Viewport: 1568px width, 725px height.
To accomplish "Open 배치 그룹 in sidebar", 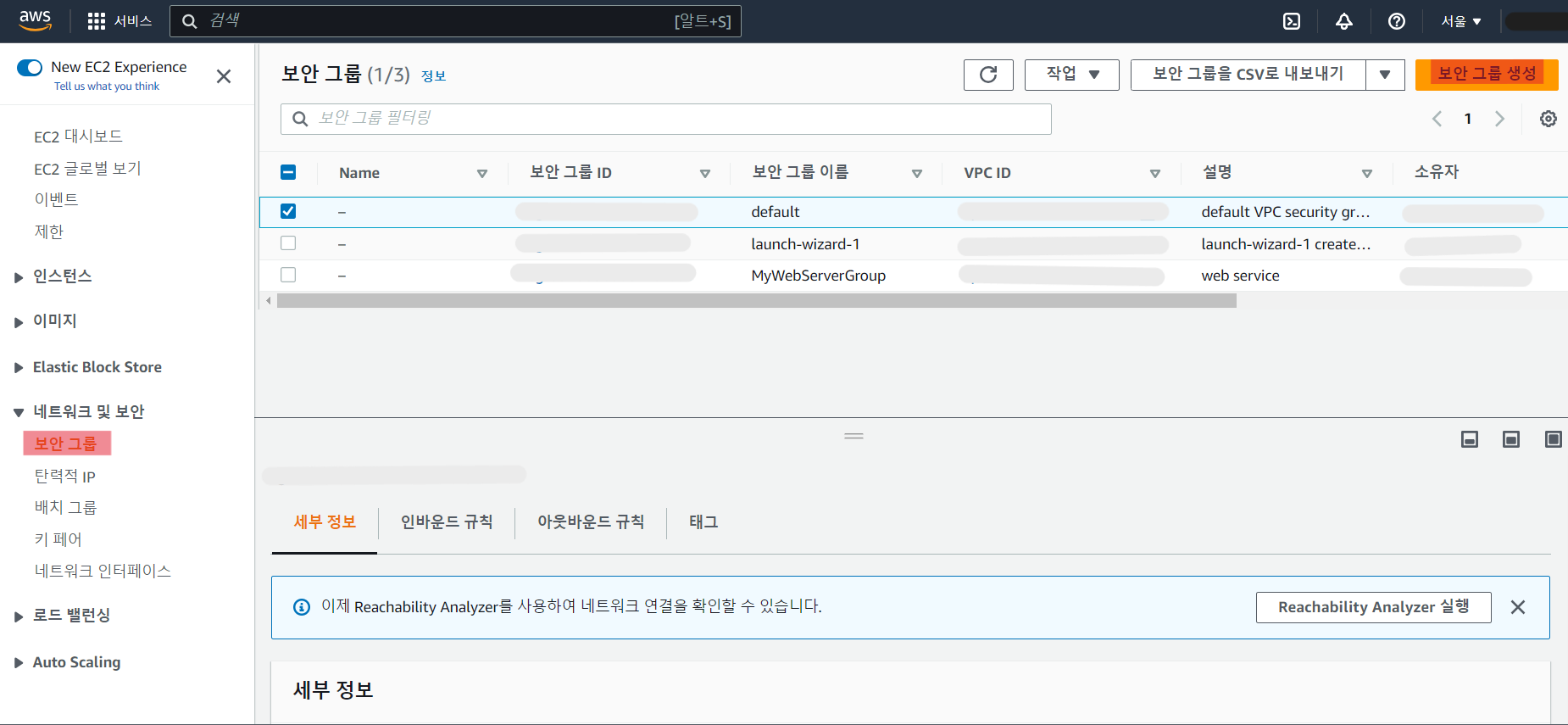I will click(65, 507).
